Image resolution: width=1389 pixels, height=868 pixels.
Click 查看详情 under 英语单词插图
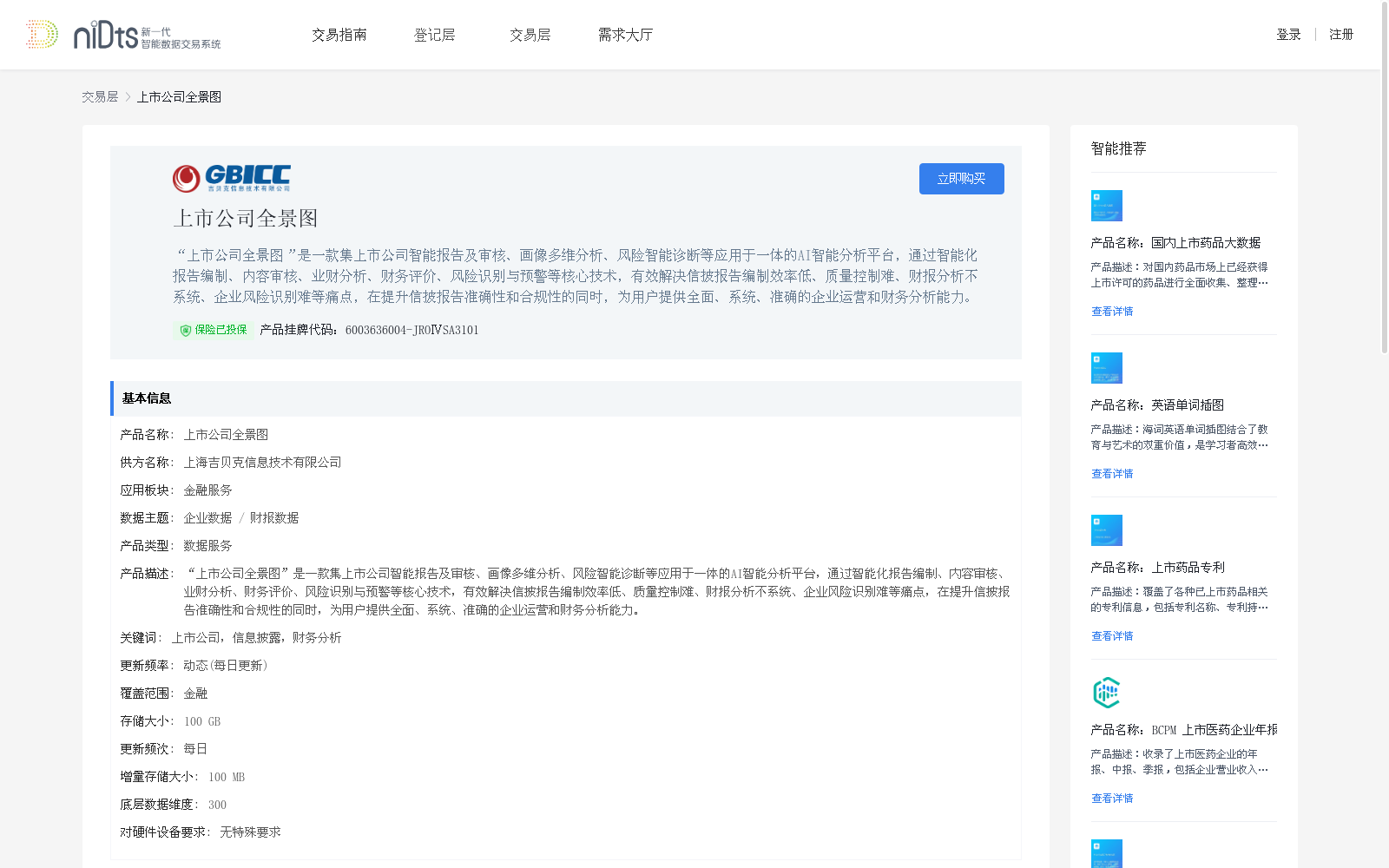[1112, 474]
